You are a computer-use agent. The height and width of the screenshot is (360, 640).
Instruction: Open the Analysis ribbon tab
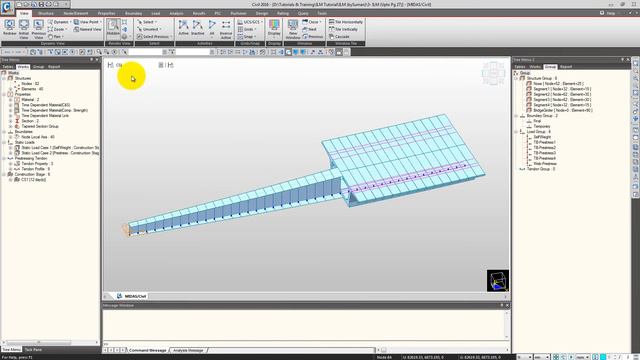176,13
